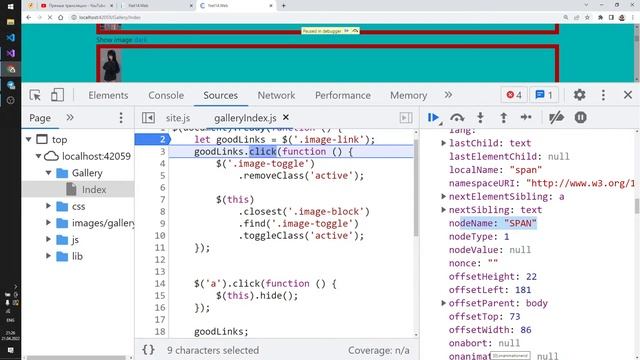Resume script execution button
The image size is (640, 360).
point(433,118)
